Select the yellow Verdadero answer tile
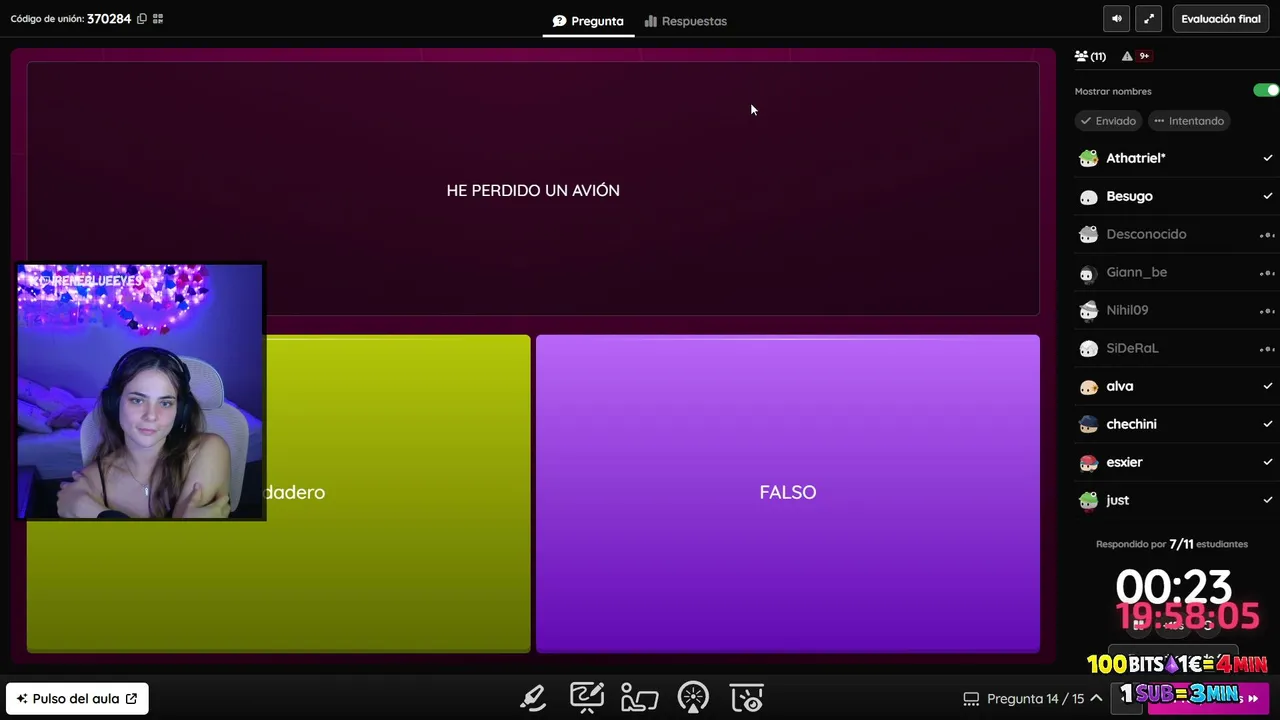 [279, 493]
